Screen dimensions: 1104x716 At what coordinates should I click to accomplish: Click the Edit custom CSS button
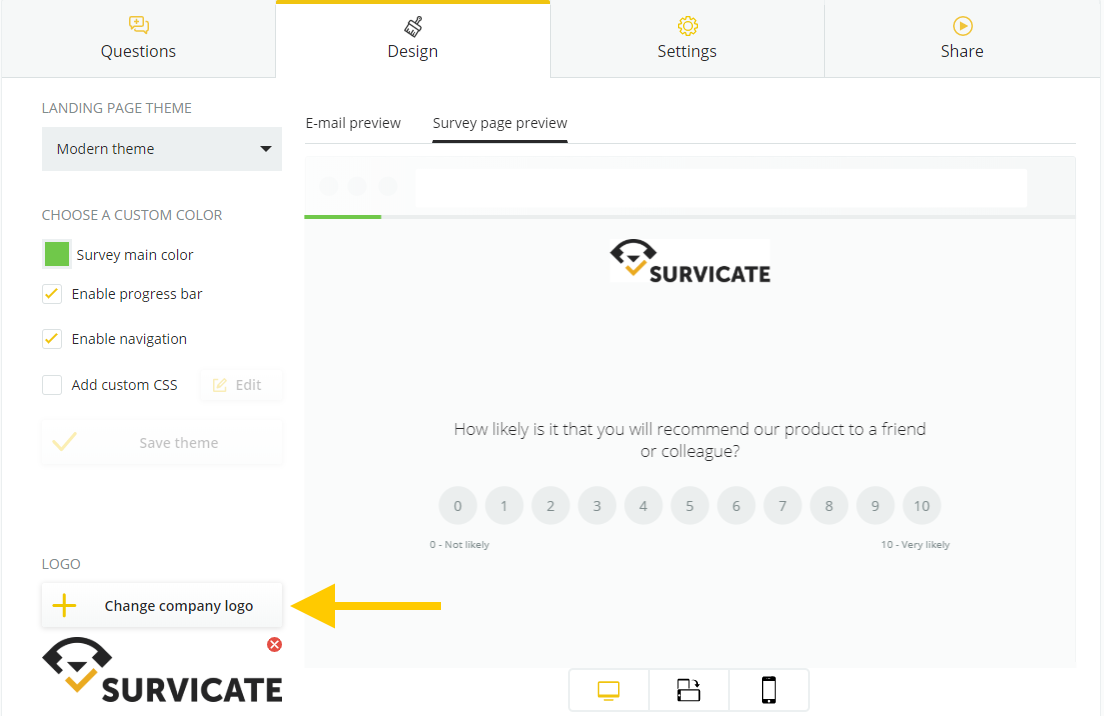point(242,385)
